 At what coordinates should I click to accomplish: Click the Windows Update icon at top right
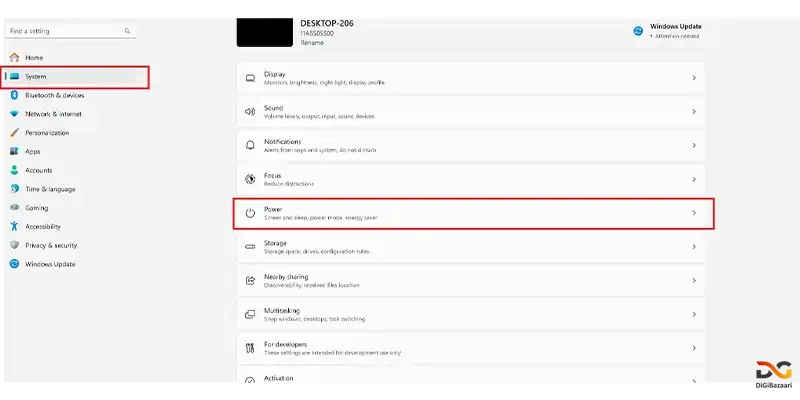pyautogui.click(x=638, y=31)
